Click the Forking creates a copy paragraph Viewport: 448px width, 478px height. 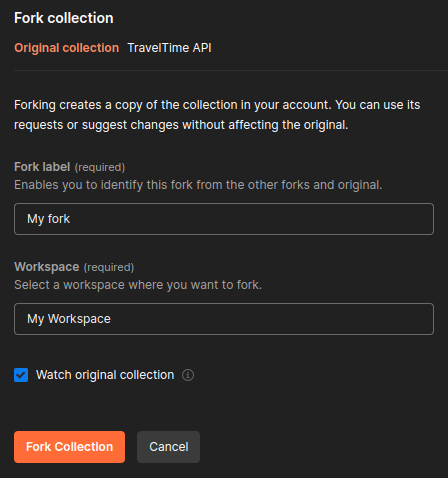coord(217,115)
